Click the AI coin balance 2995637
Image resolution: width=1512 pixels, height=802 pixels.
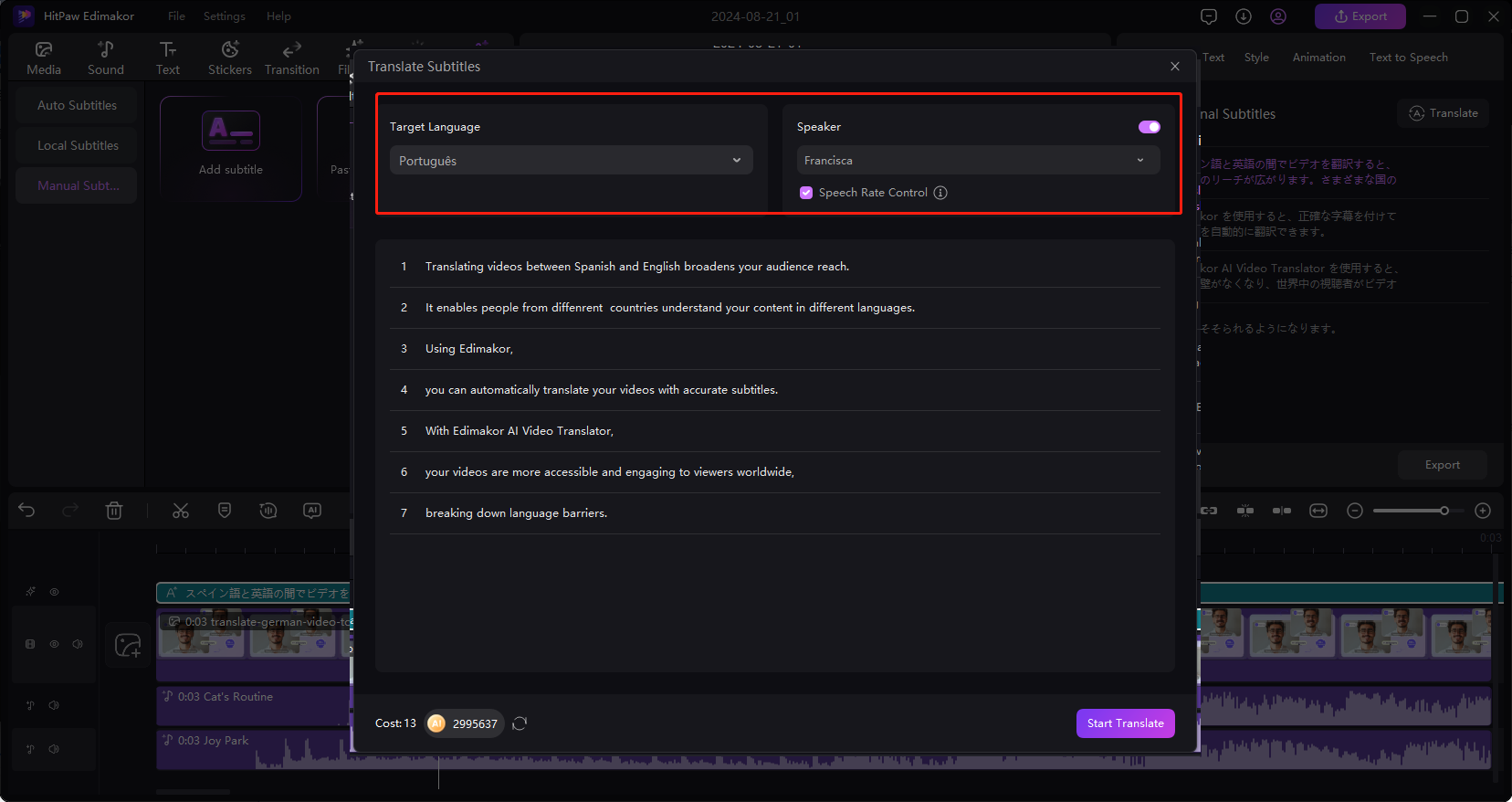[x=464, y=723]
